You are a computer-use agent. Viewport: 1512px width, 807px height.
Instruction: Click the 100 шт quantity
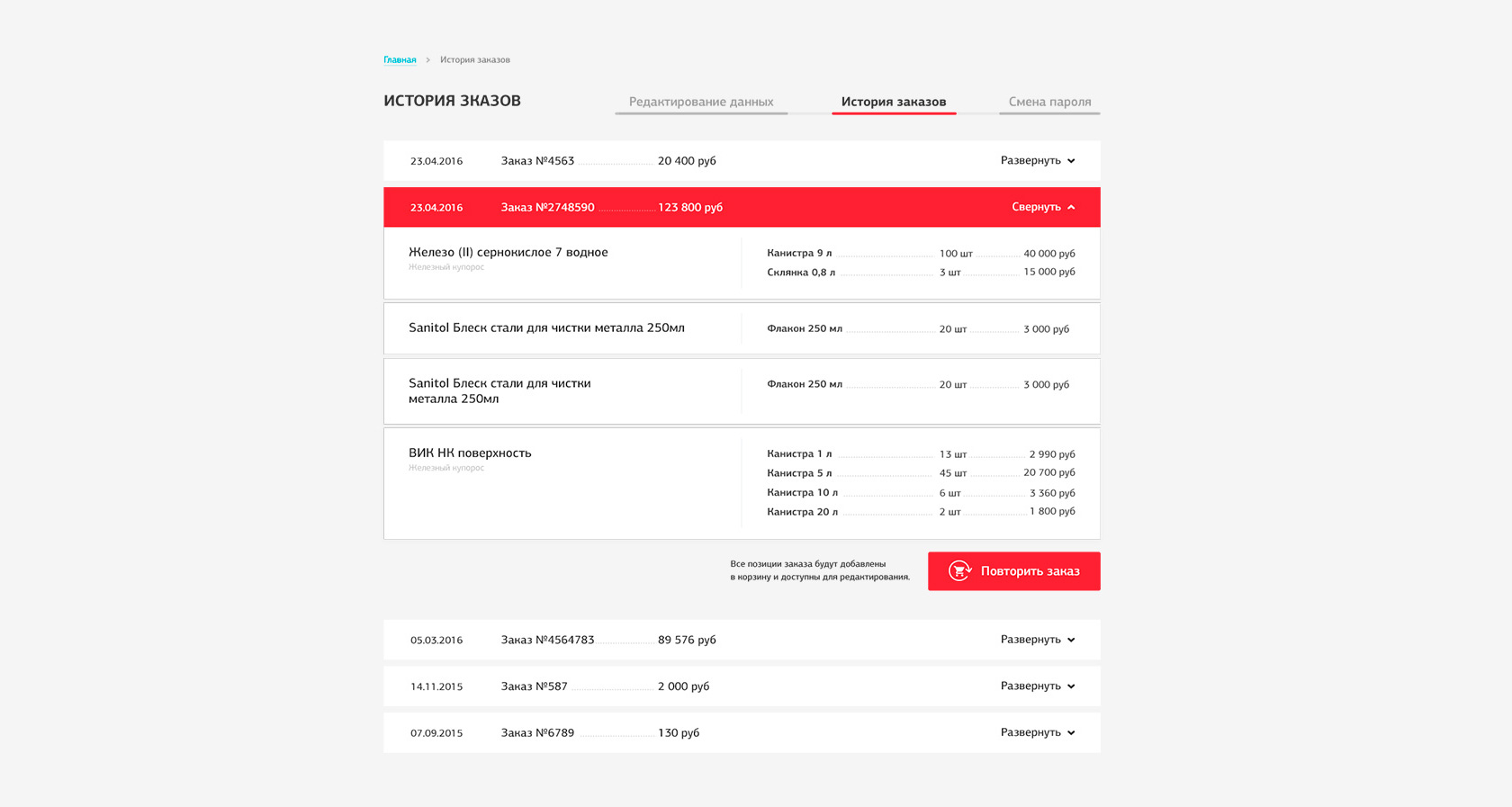tap(956, 254)
